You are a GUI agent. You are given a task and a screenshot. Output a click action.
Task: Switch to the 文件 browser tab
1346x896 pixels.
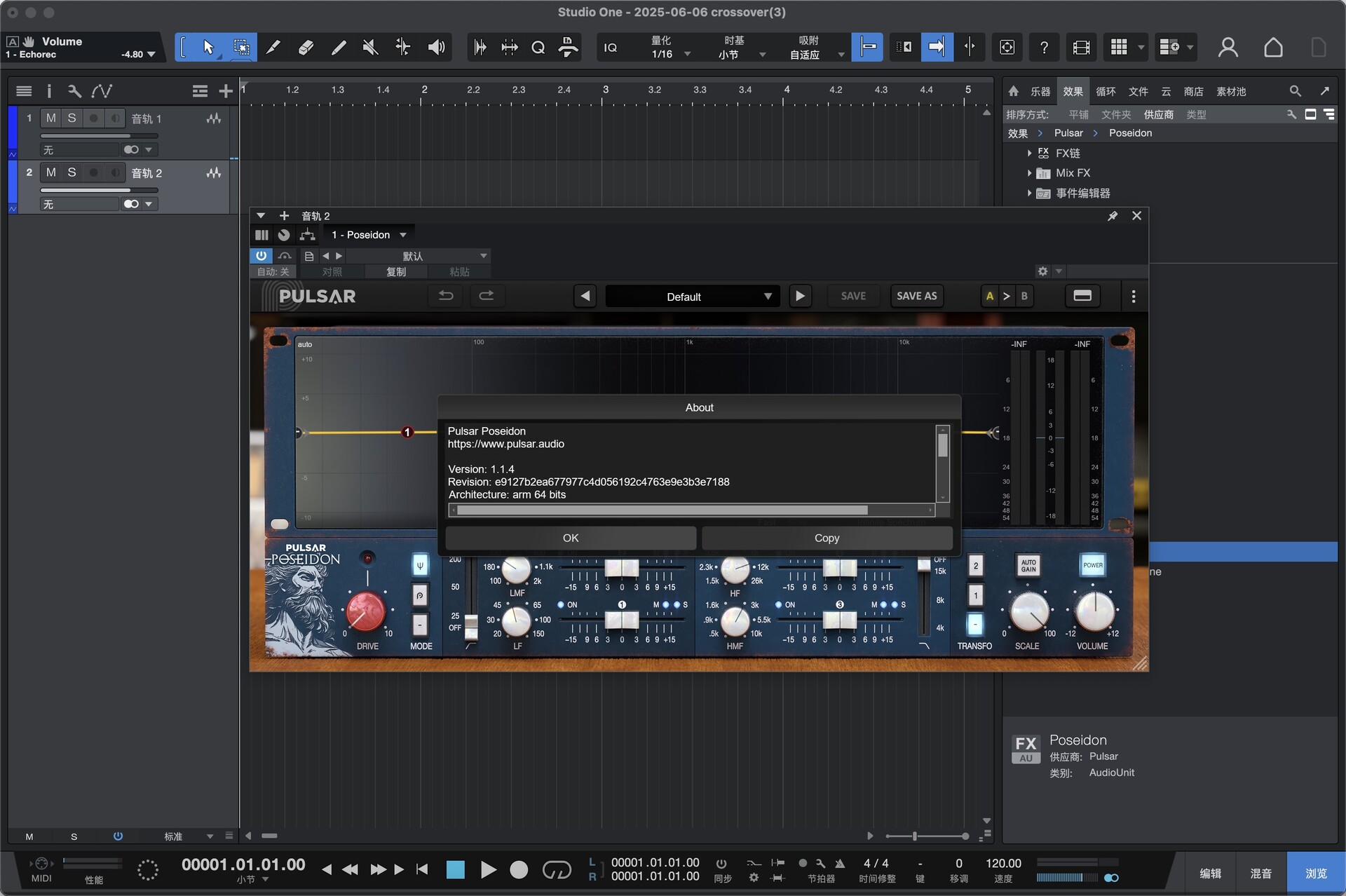[x=1138, y=91]
